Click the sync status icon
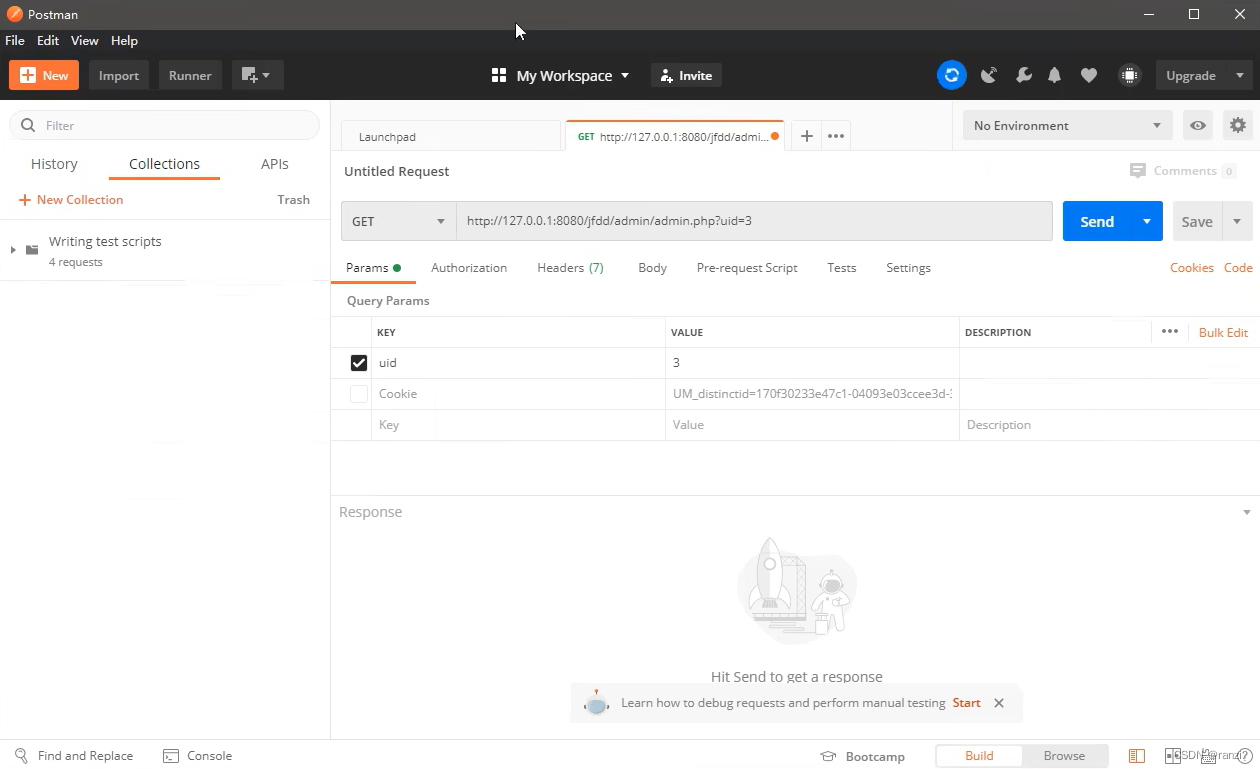Screen dimensions: 1260x769 (x=952, y=75)
